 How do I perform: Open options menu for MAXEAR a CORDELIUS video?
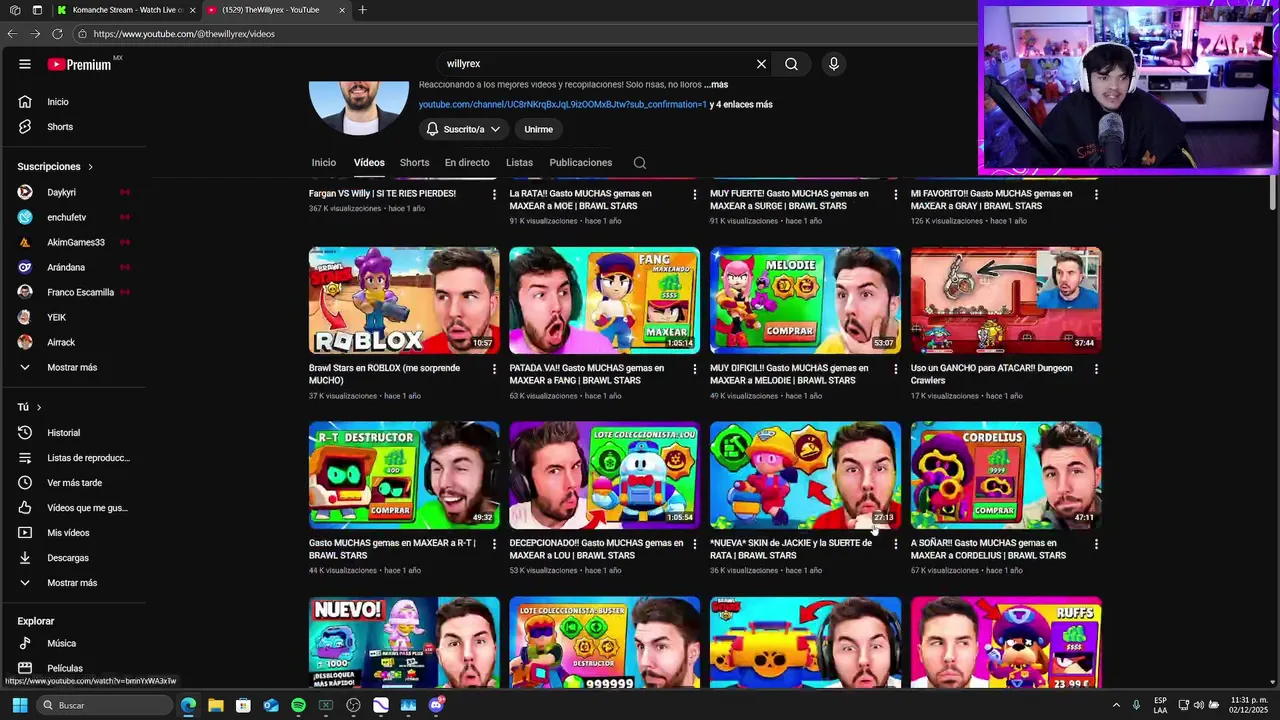click(1096, 544)
